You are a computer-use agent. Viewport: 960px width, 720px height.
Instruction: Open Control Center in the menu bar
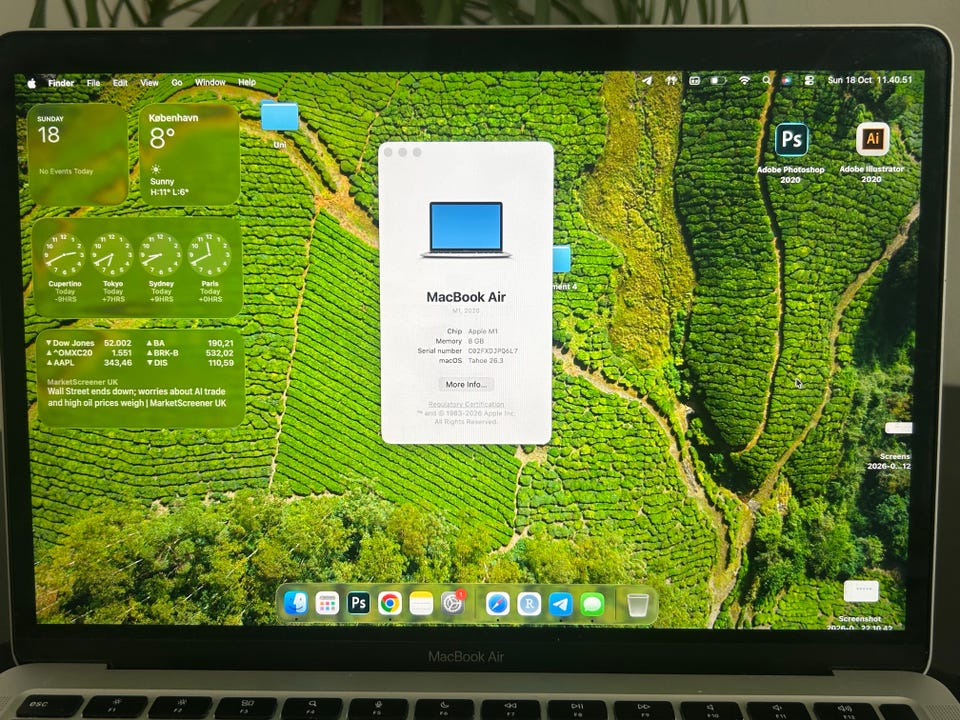[809, 80]
